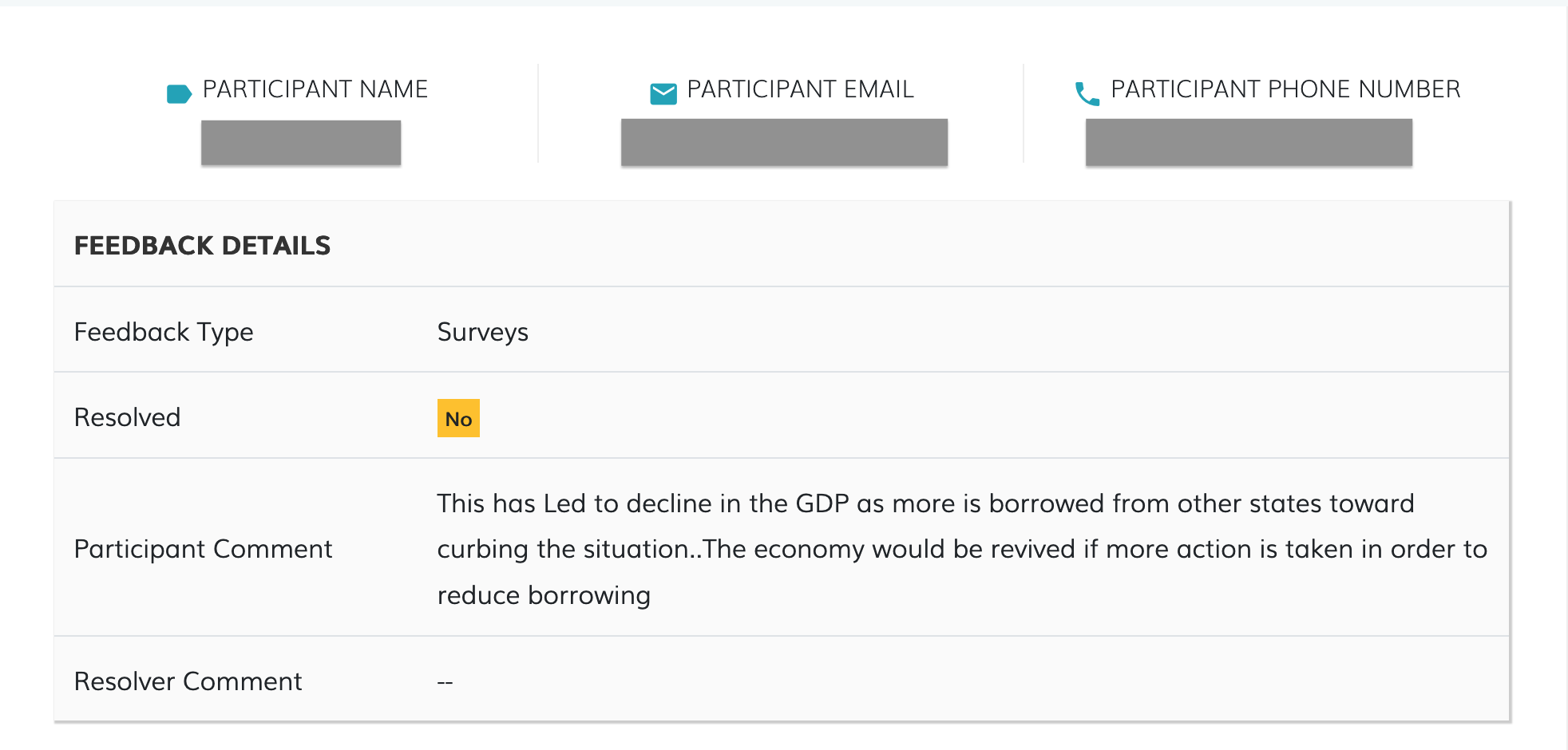Click the participant name tag icon
The height and width of the screenshot is (750, 1568).
[179, 93]
